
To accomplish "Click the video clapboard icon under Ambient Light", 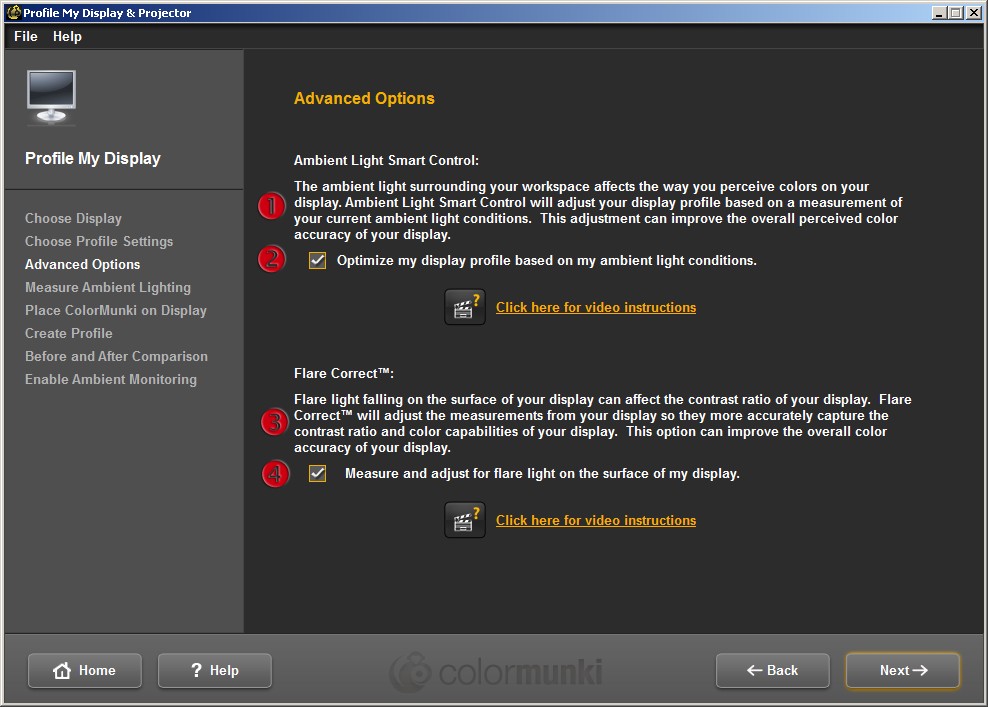I will [x=465, y=308].
